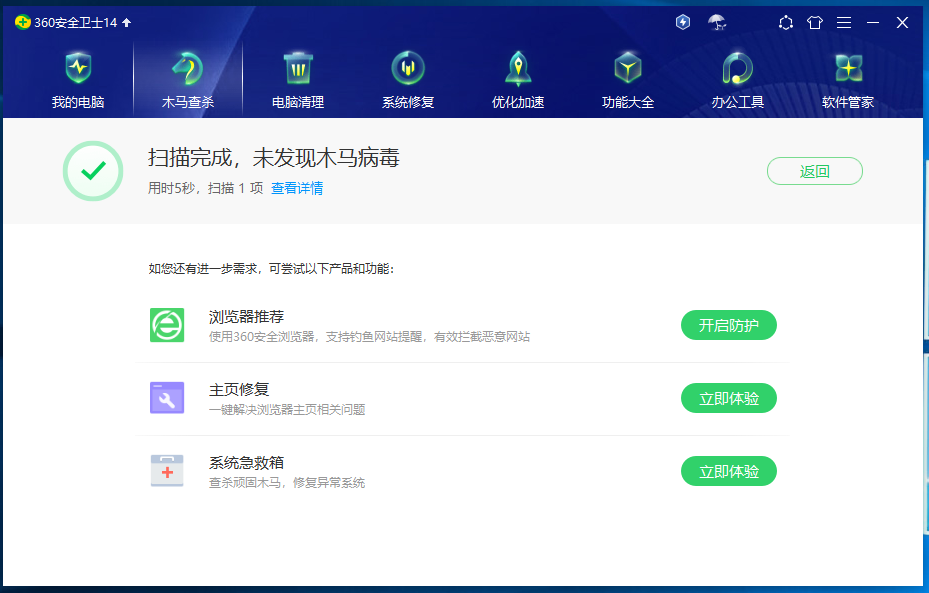Switch to the 系统修复 tab label
Viewport: 929px width, 593px height.
pyautogui.click(x=408, y=102)
